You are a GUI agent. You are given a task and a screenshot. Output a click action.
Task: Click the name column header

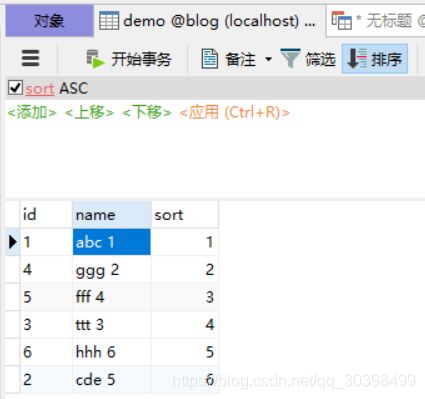(112, 215)
